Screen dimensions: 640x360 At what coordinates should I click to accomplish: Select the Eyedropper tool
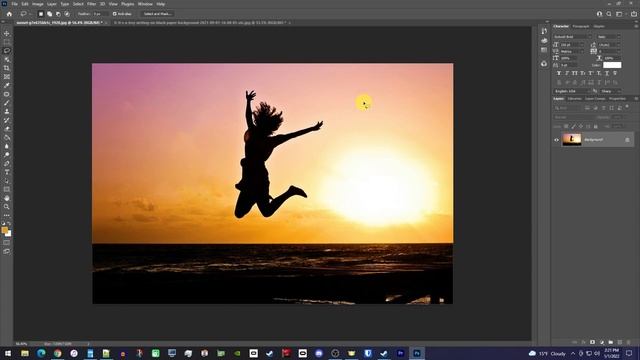point(7,85)
